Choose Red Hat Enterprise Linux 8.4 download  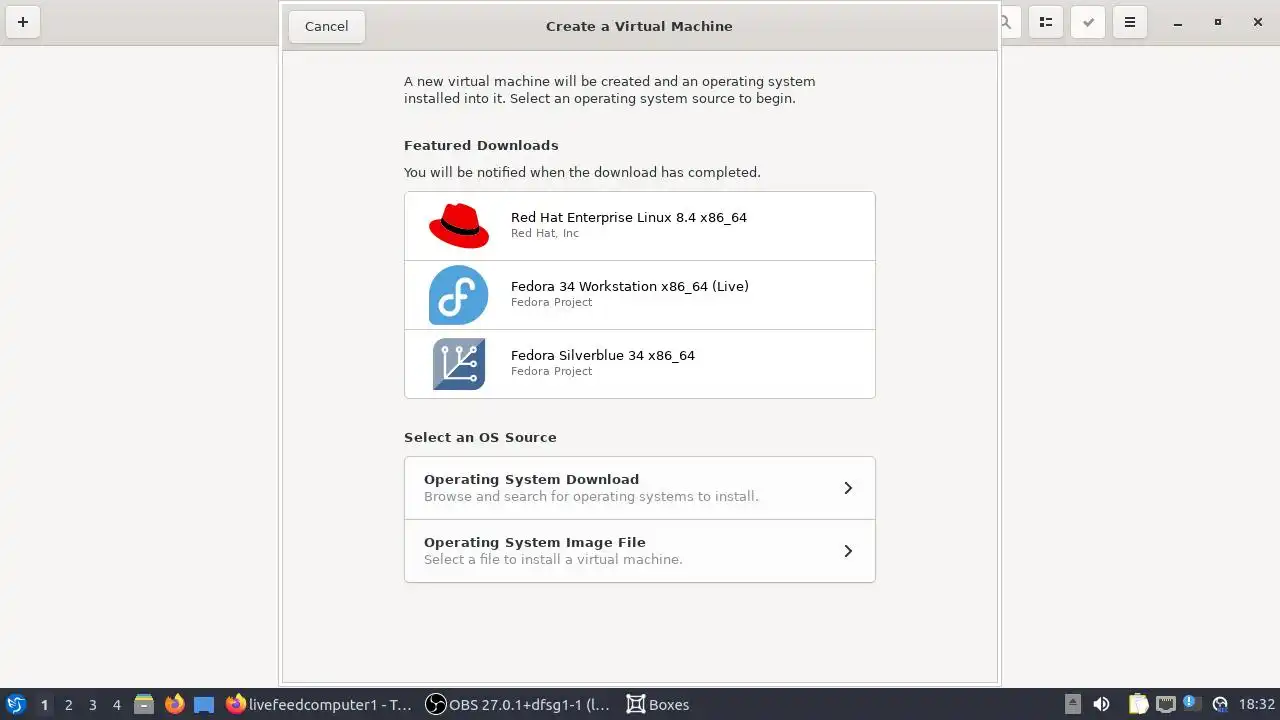(640, 226)
